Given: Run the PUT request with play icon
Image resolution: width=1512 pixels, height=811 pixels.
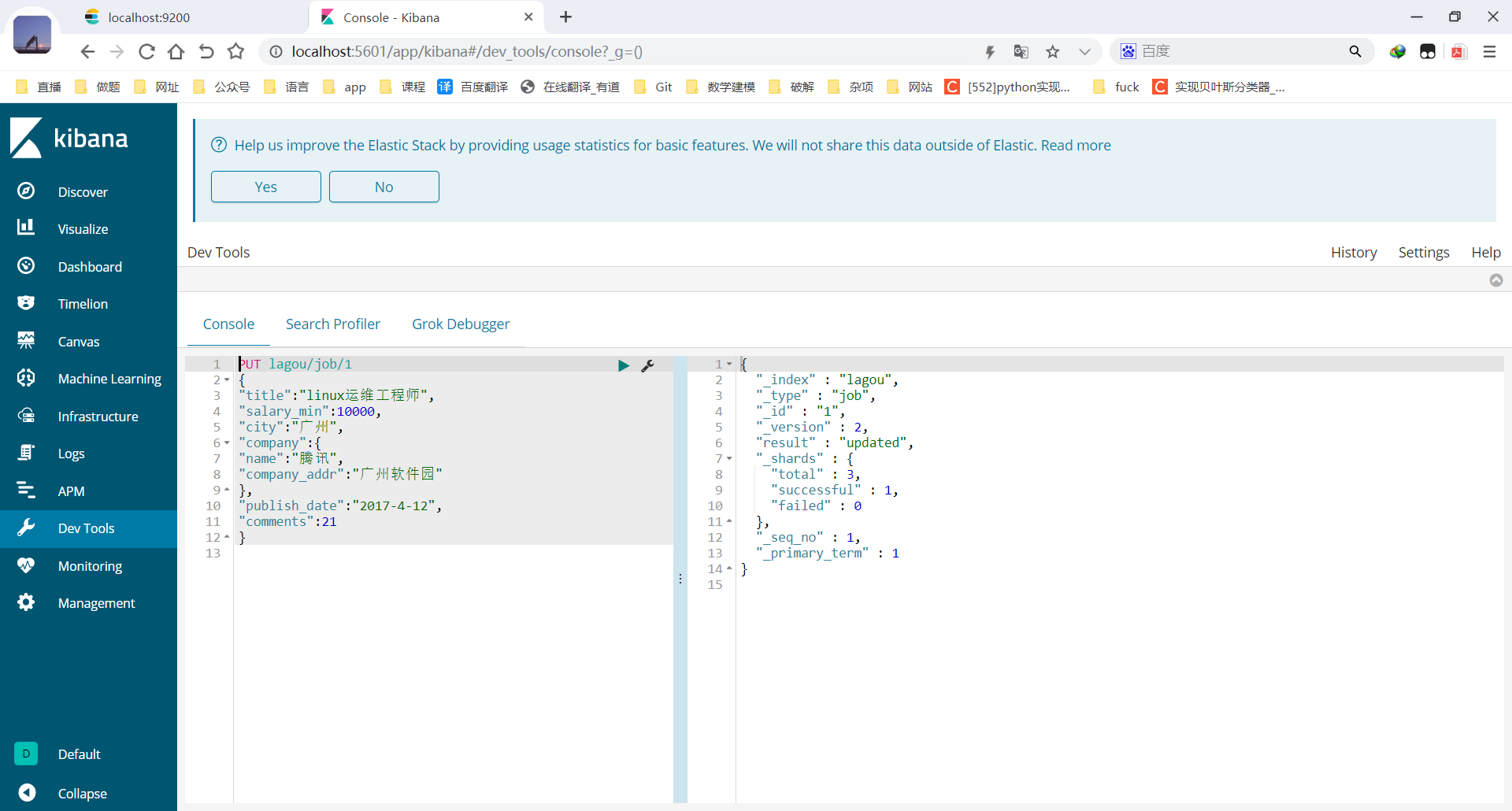Looking at the screenshot, I should click(623, 365).
